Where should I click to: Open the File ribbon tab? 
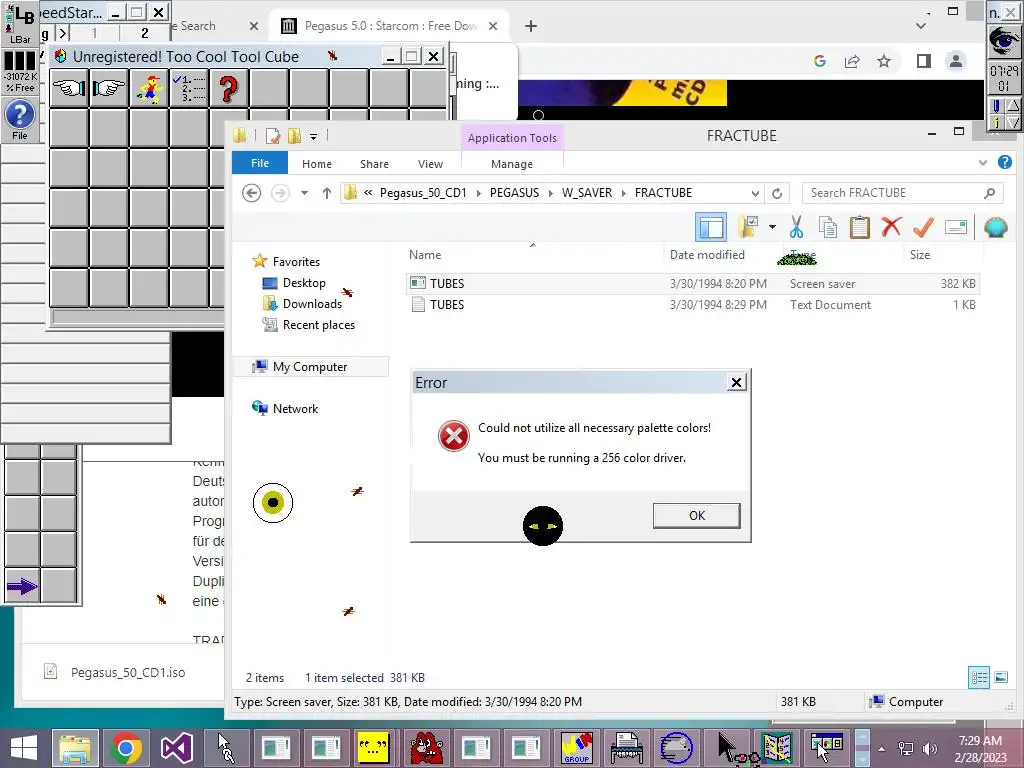point(260,163)
